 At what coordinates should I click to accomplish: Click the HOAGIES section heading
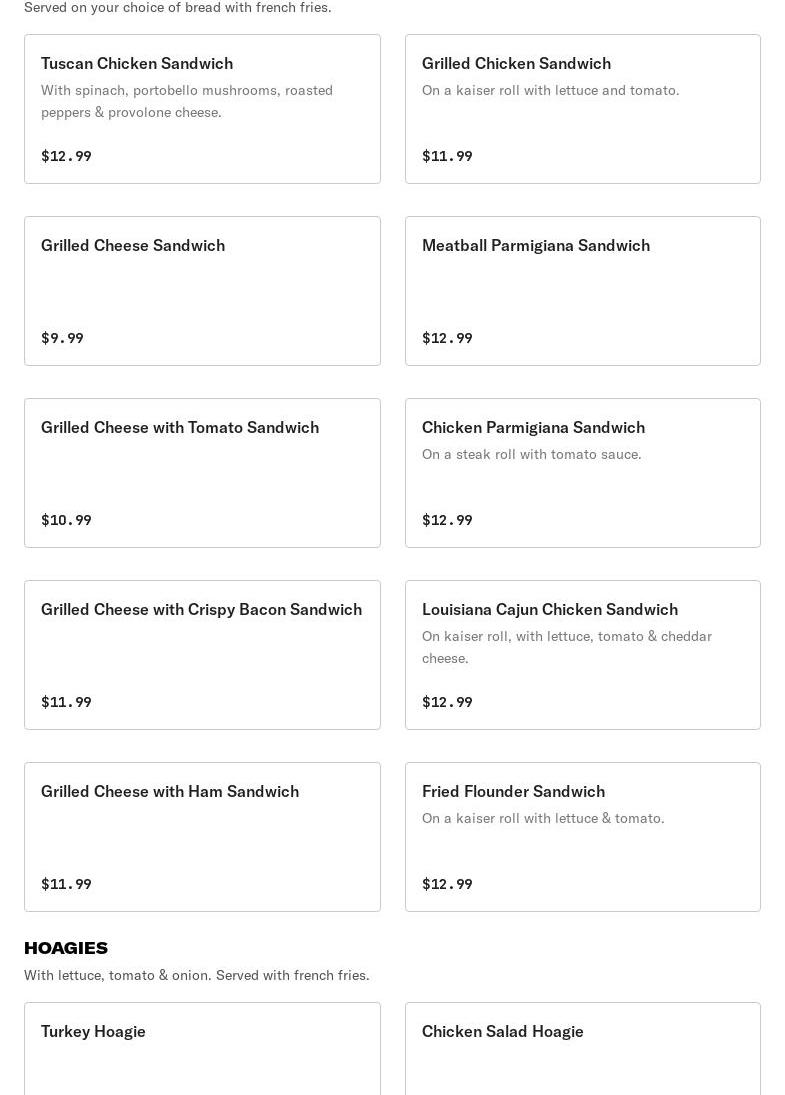[66, 947]
